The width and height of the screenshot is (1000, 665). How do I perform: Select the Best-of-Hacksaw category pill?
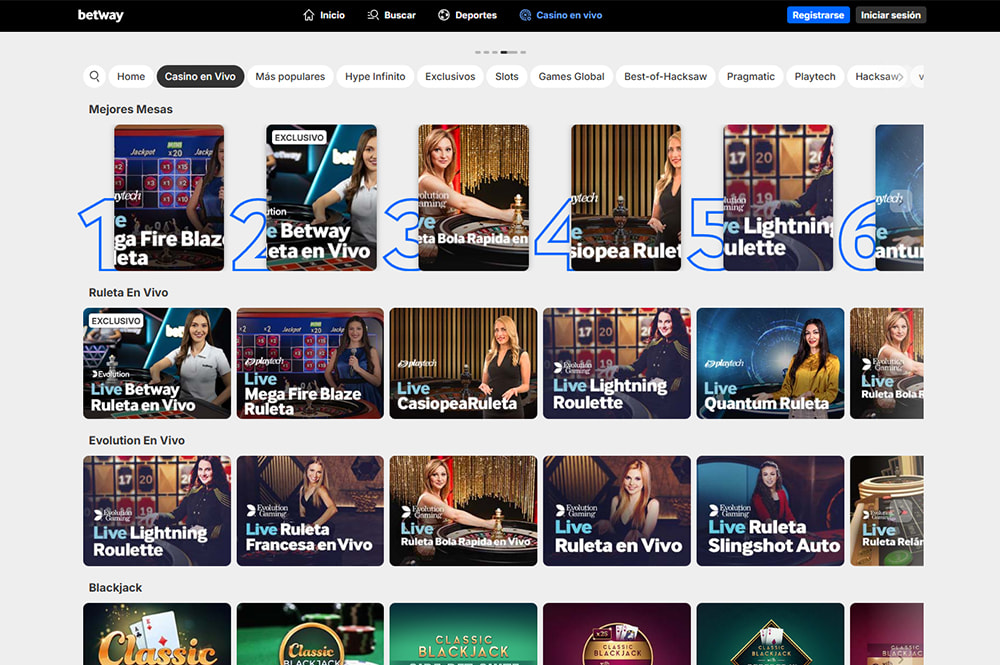(x=665, y=77)
